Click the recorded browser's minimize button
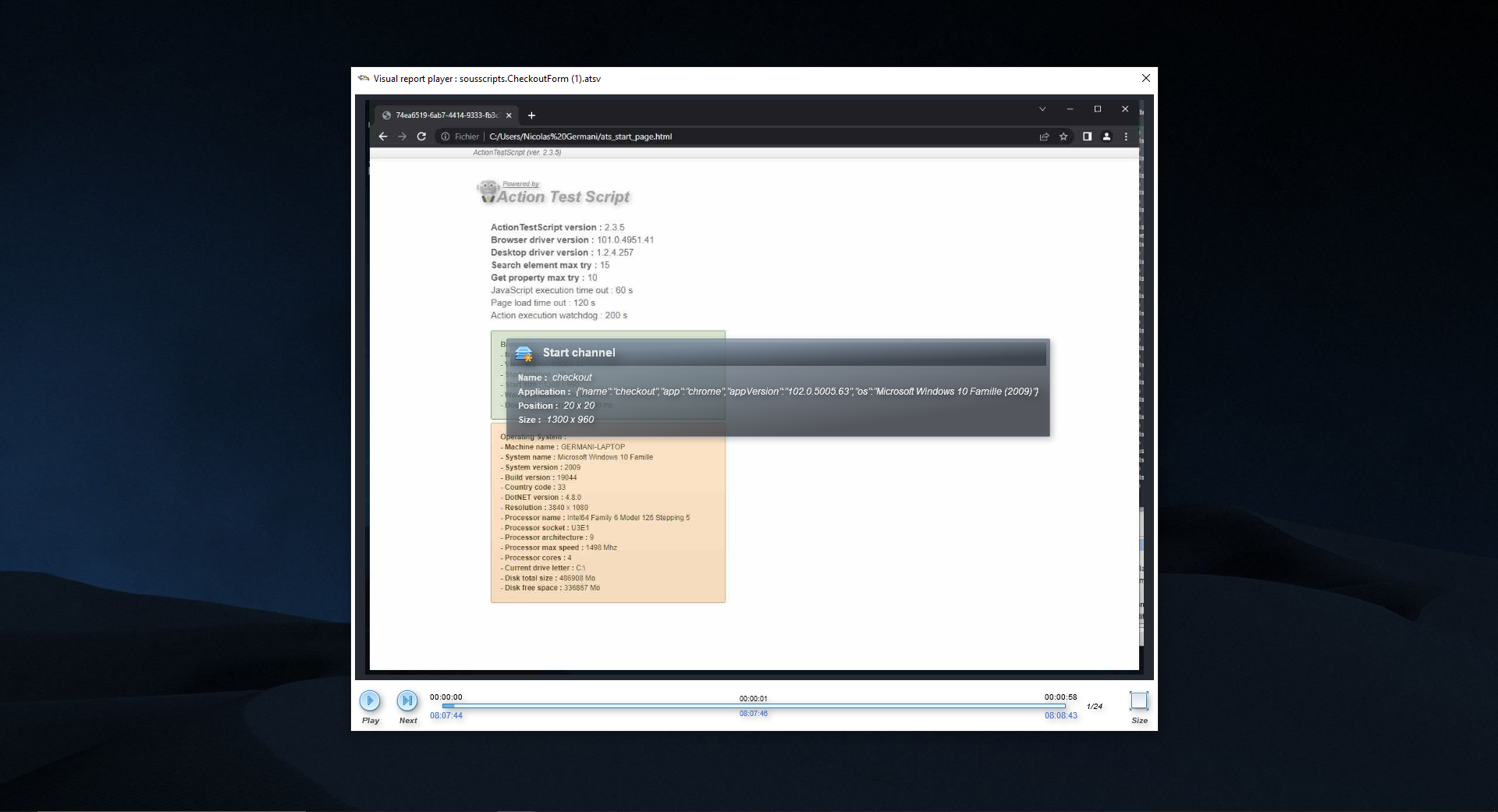The height and width of the screenshot is (812, 1498). coord(1070,109)
